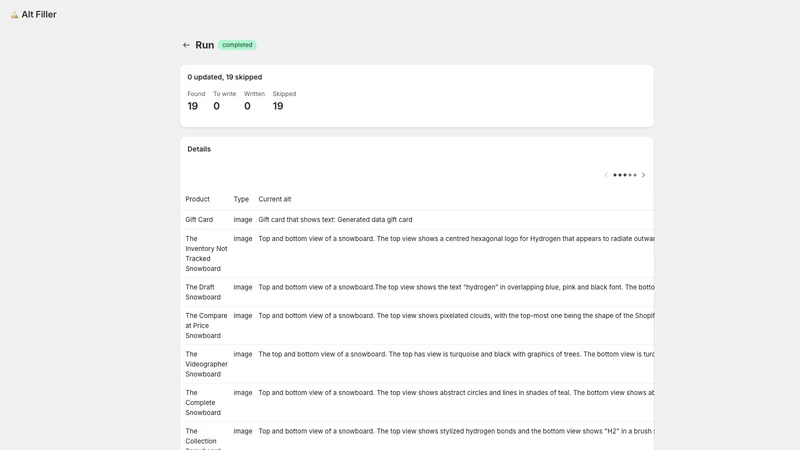This screenshot has width=800, height=450.
Task: Click the pagination dots indicator
Action: coord(625,175)
